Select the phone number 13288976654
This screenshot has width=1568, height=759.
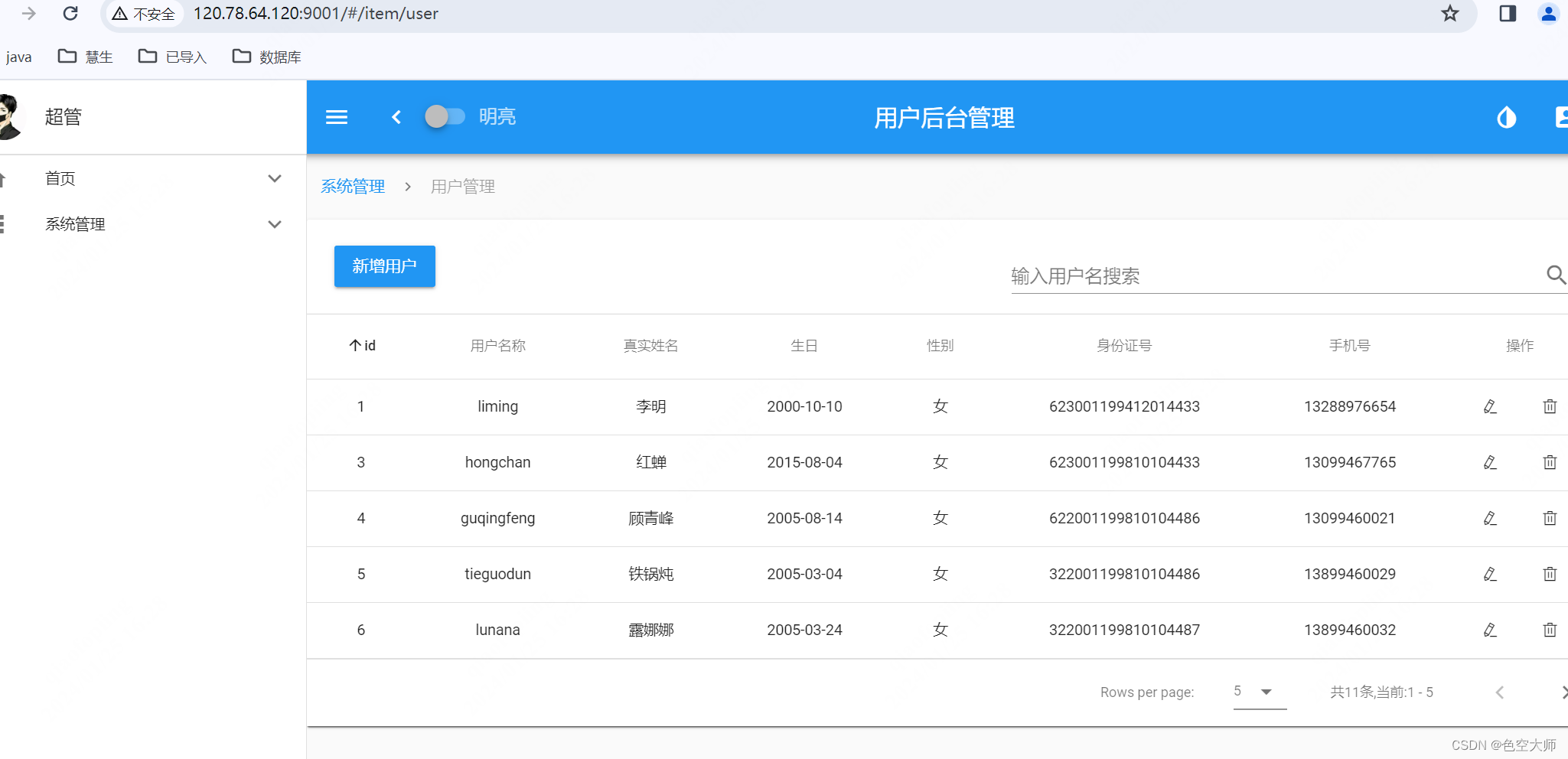[1350, 406]
